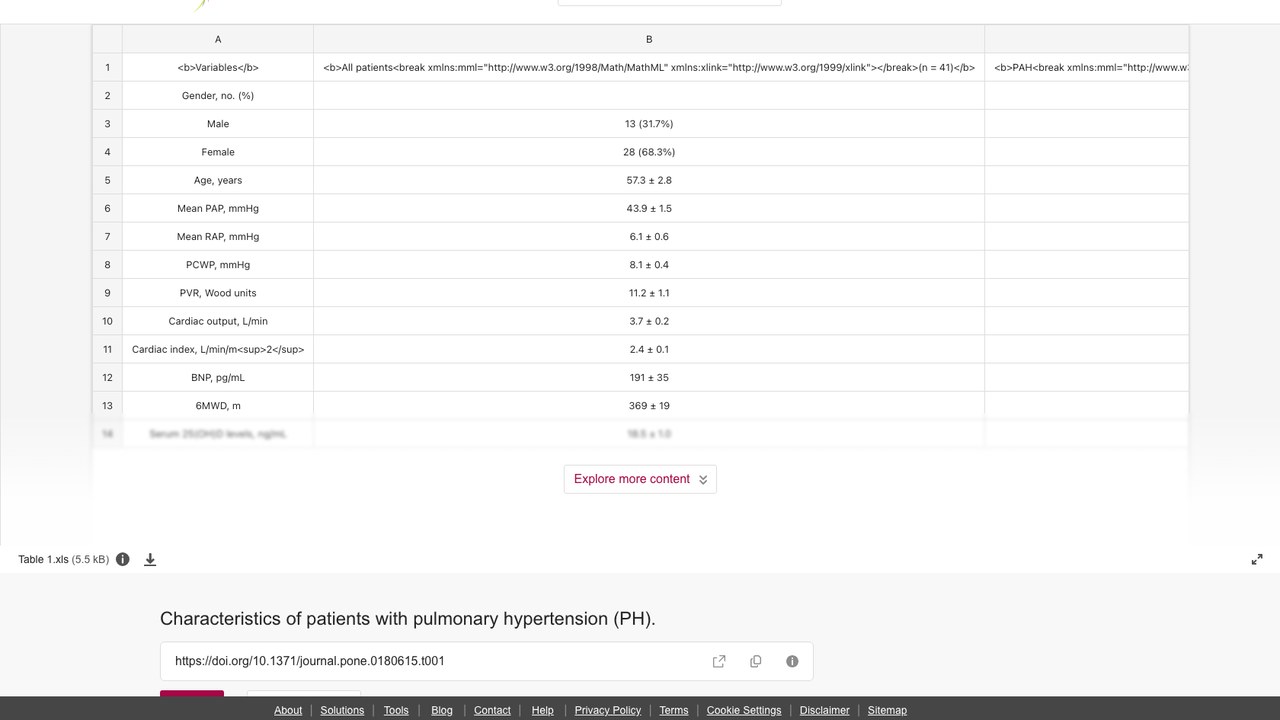
Task: Click the 'Male' cell
Action: click(x=218, y=124)
